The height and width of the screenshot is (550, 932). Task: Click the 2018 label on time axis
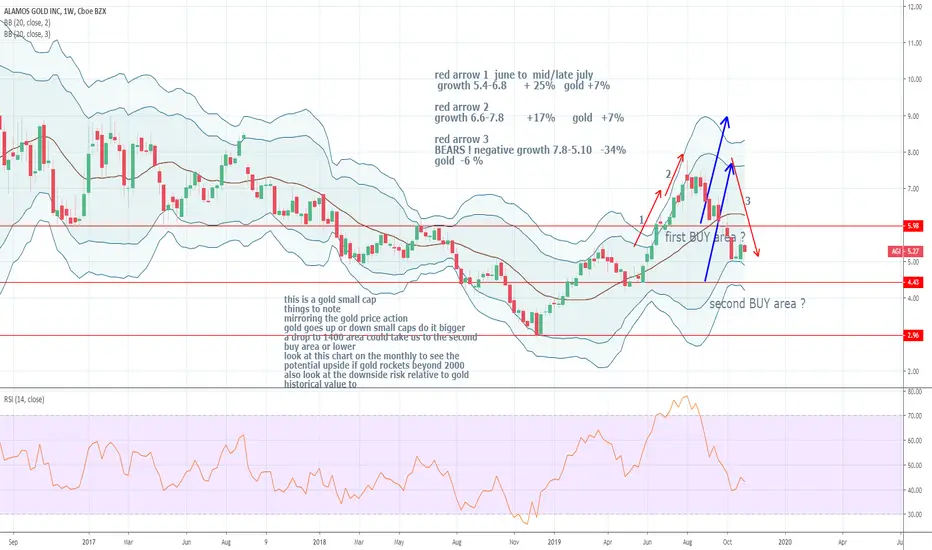[319, 542]
